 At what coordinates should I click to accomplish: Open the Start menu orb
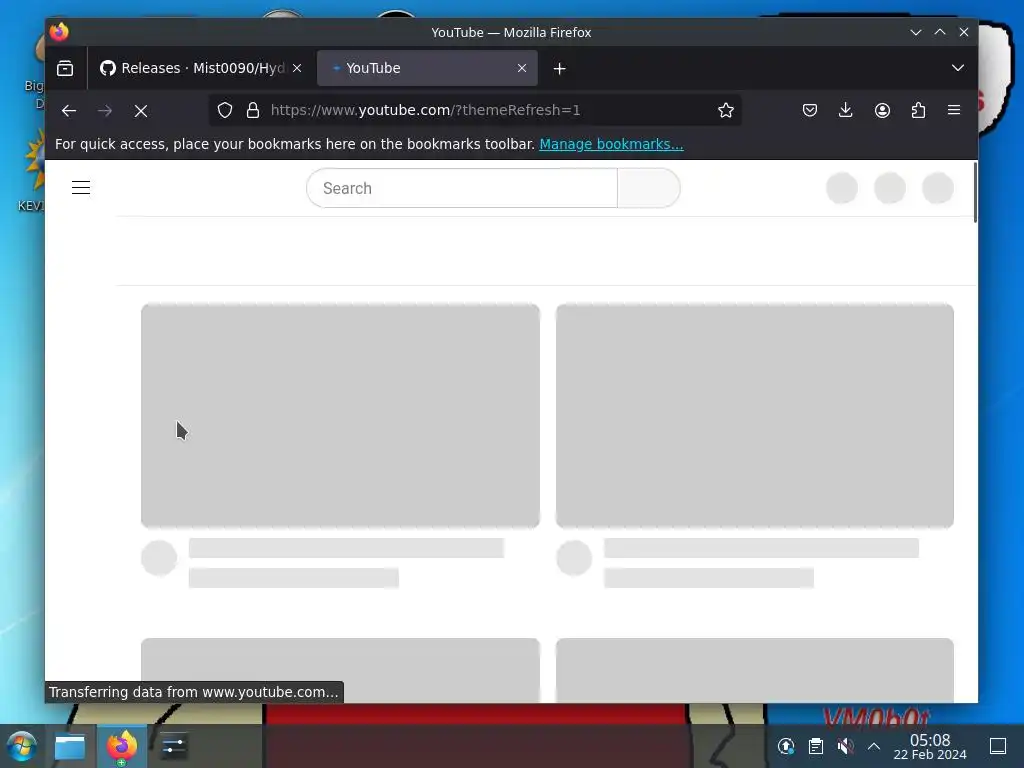click(22, 746)
